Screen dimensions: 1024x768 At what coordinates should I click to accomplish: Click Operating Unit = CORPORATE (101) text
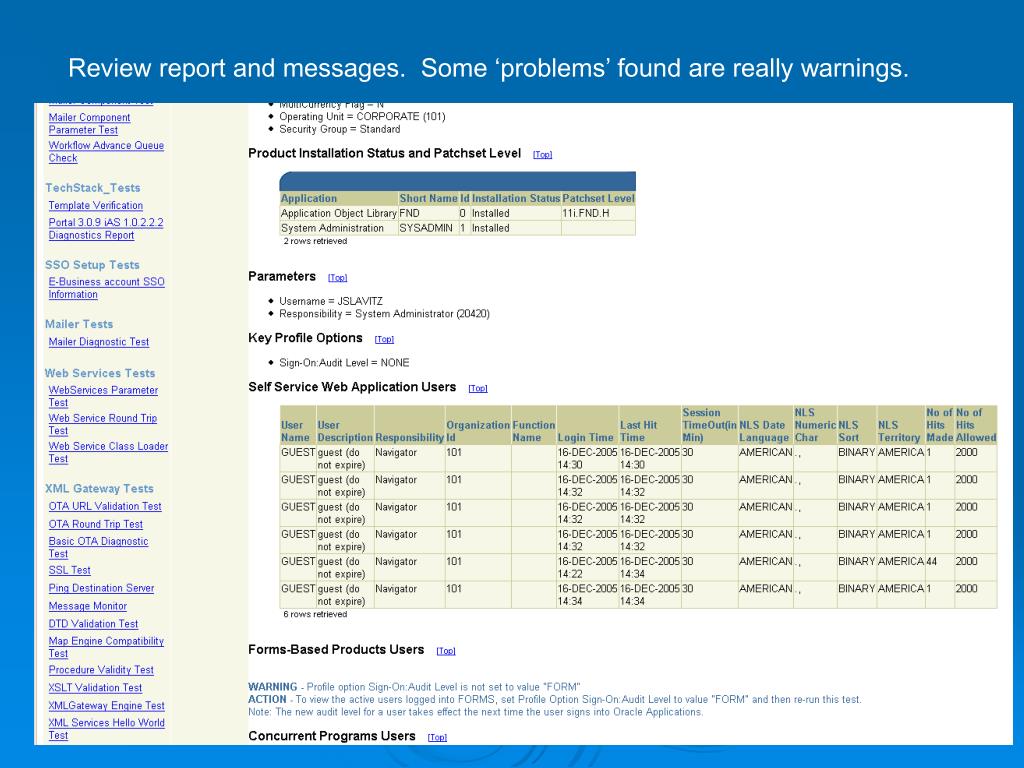click(x=362, y=117)
